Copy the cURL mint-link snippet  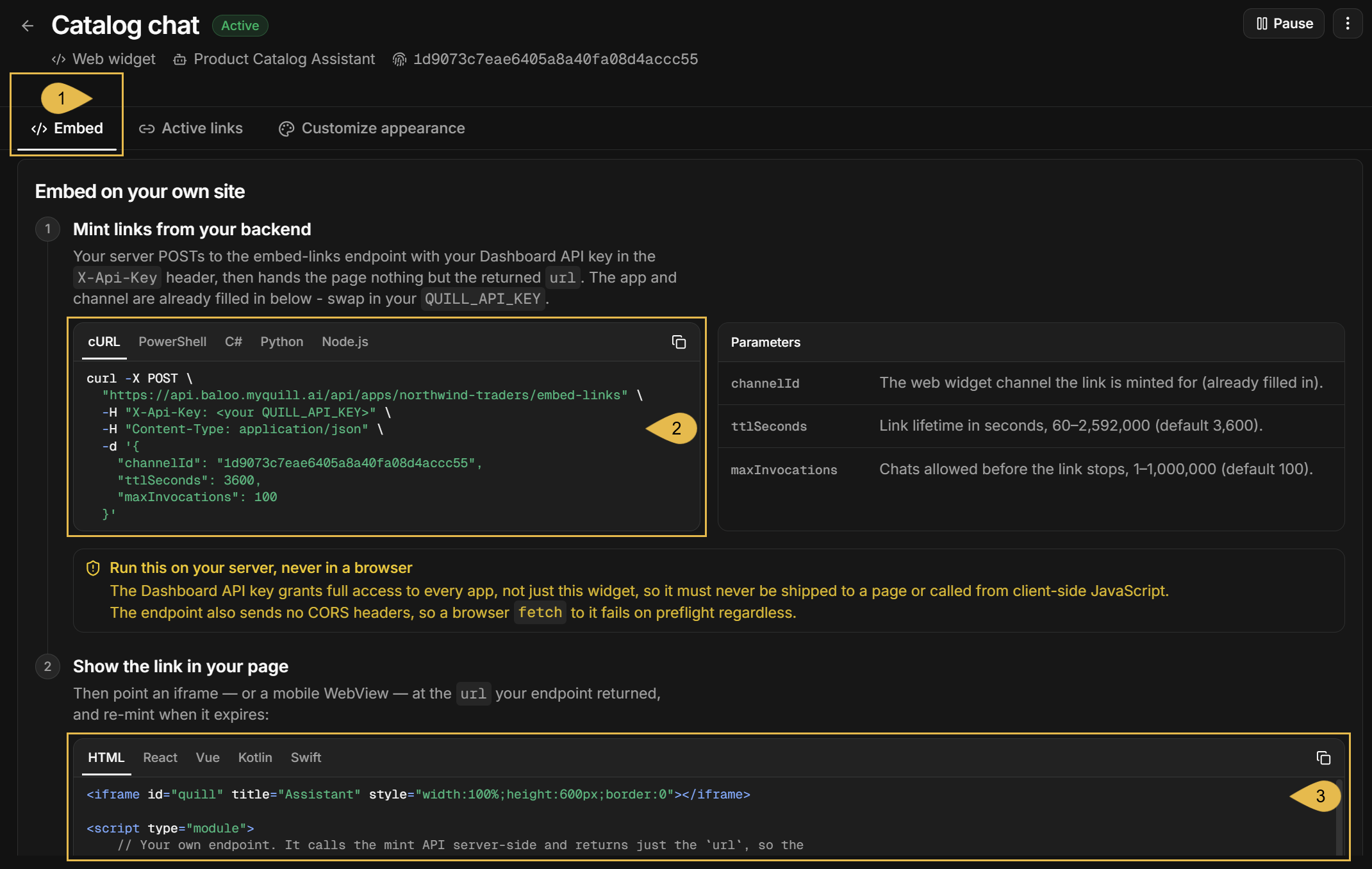(x=679, y=342)
